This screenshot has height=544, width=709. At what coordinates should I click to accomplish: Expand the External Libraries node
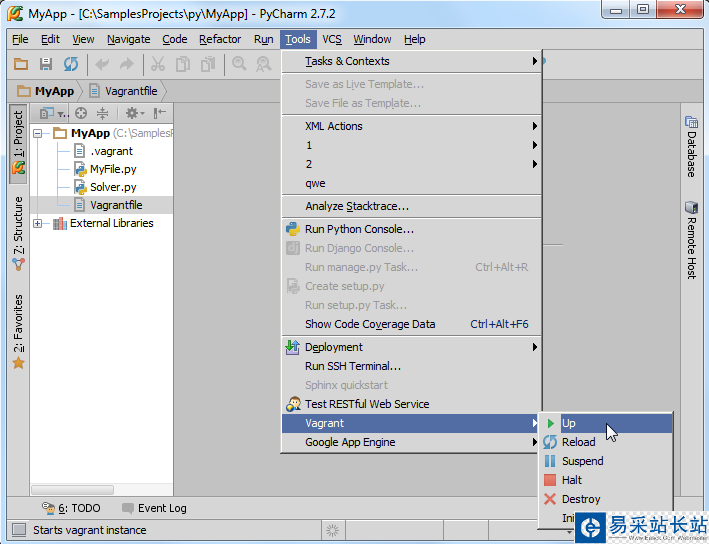38,223
